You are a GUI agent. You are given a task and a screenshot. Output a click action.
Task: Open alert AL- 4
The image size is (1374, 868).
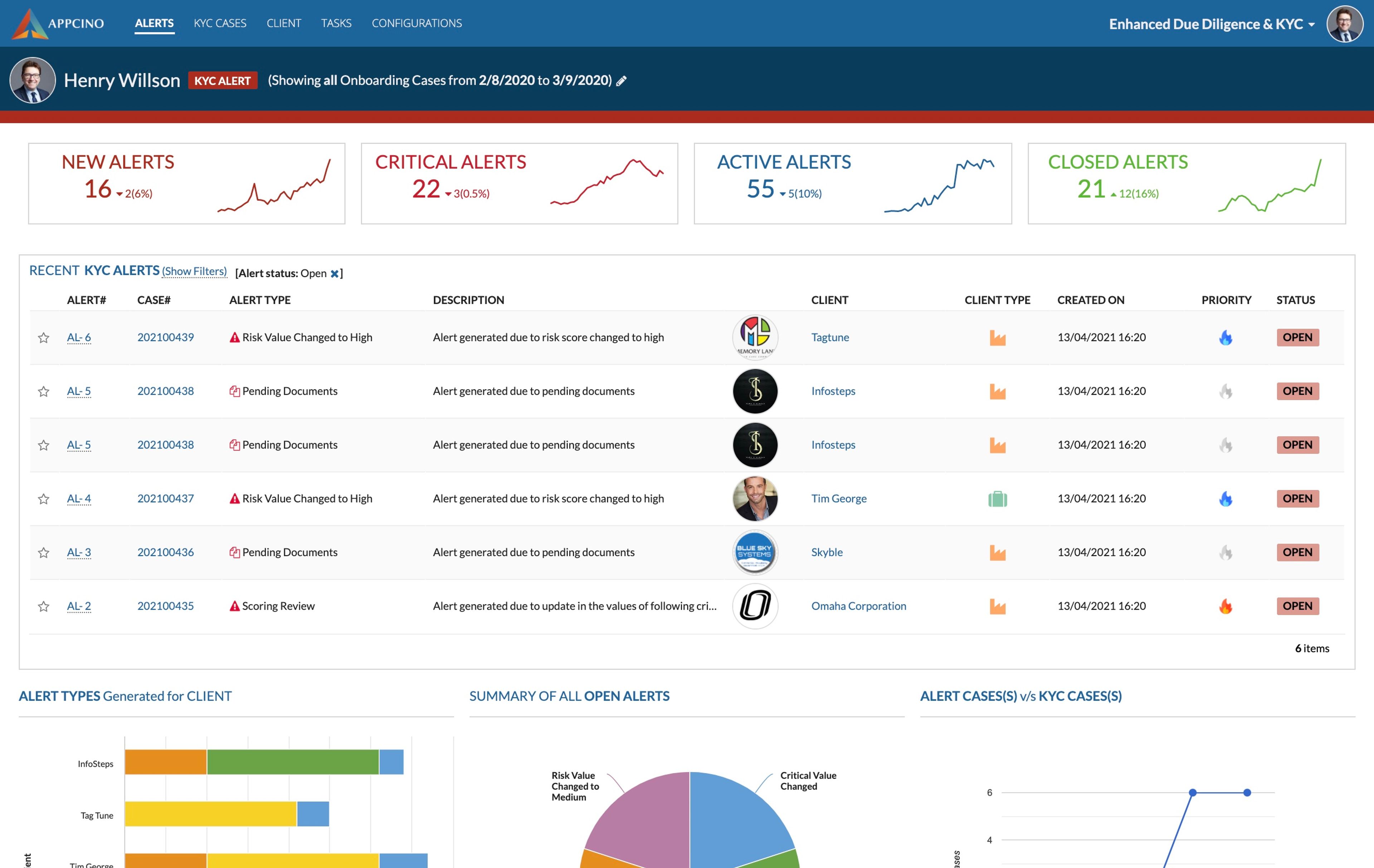click(79, 499)
